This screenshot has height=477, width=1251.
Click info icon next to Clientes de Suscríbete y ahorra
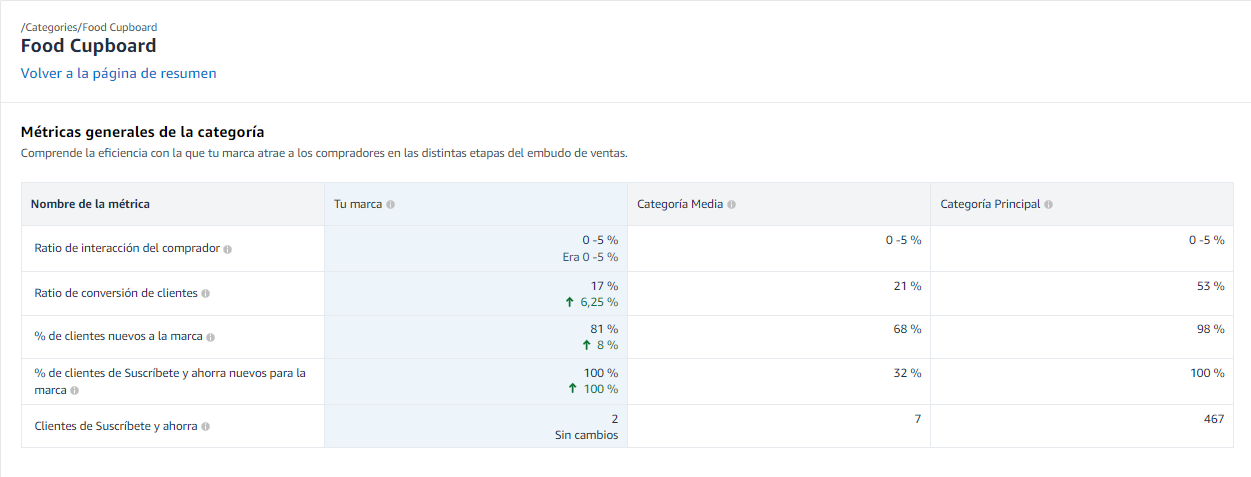205,427
